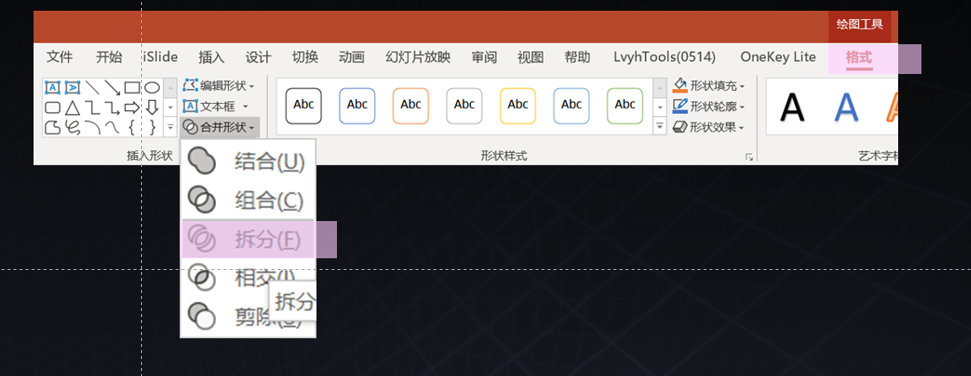The width and height of the screenshot is (971, 376).
Task: Select the freeform shape tool
Action: click(53, 128)
